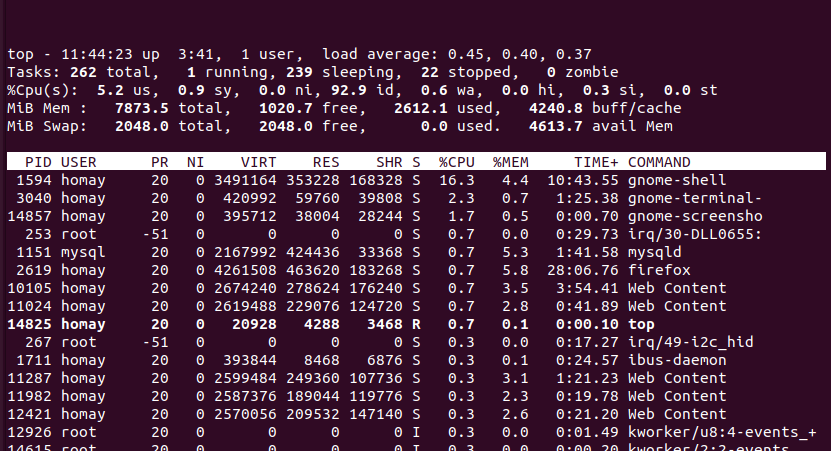Click the %MEM column header
831x451 pixels.
510,162
